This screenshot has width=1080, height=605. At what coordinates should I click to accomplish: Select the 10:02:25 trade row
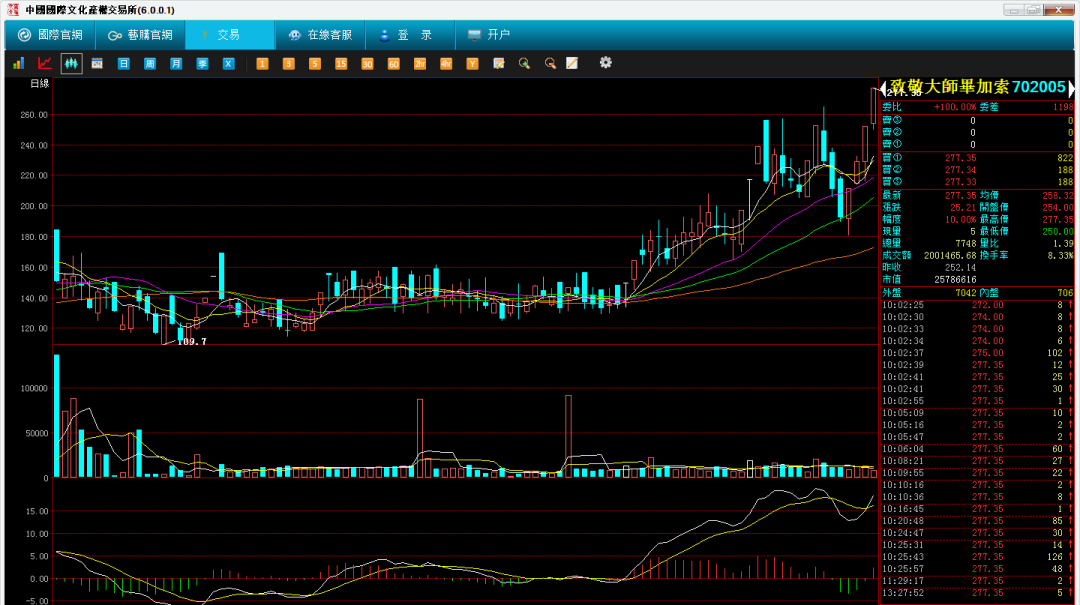(x=977, y=305)
